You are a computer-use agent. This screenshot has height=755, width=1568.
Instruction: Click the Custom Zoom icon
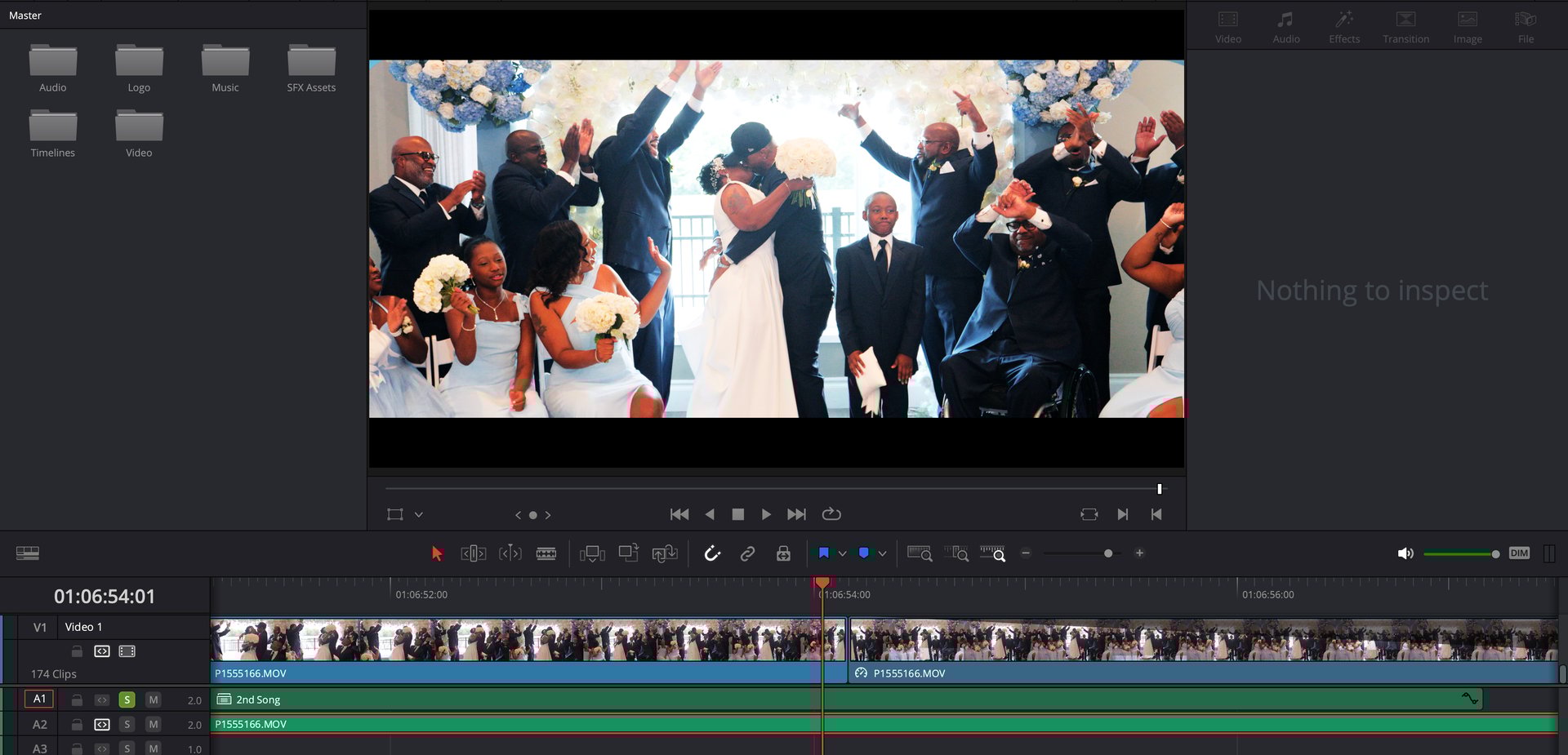point(992,553)
